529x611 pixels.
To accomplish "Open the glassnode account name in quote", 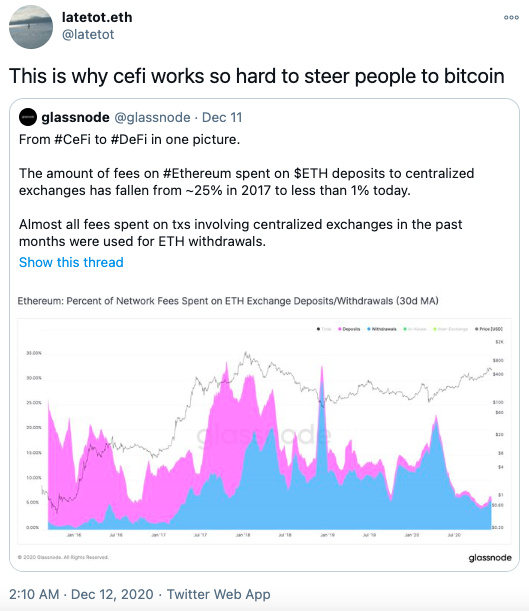I will pos(75,117).
